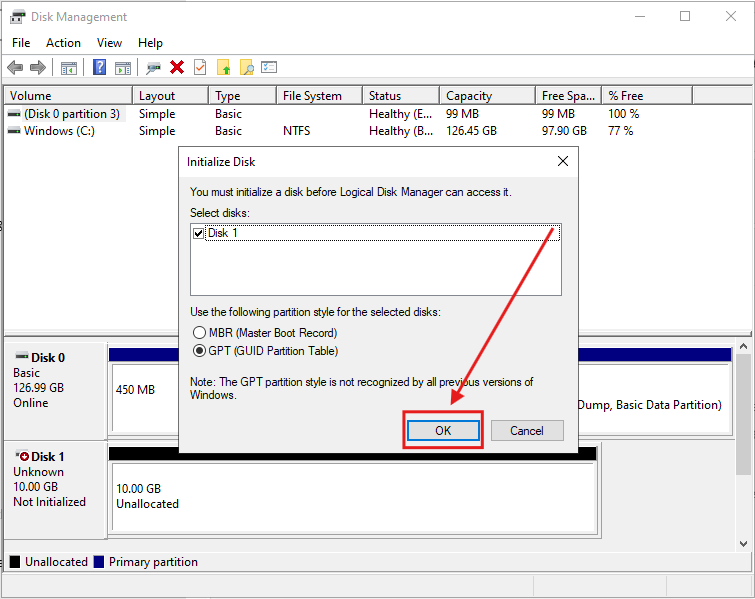
Task: Select the Windows (C:) volume row
Action: [59, 131]
